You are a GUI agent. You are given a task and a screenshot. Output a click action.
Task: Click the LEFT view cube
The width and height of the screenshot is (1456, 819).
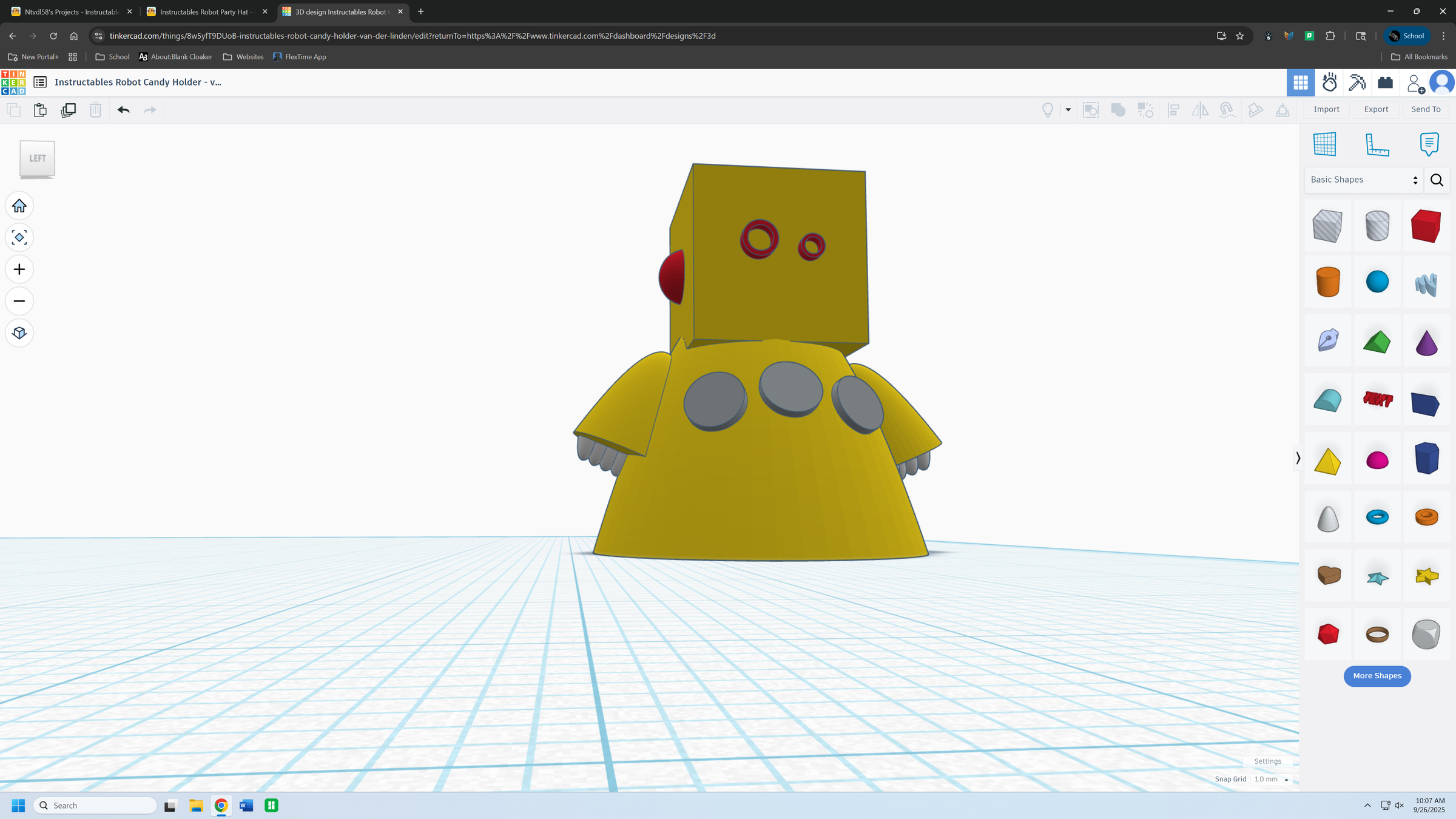(37, 159)
